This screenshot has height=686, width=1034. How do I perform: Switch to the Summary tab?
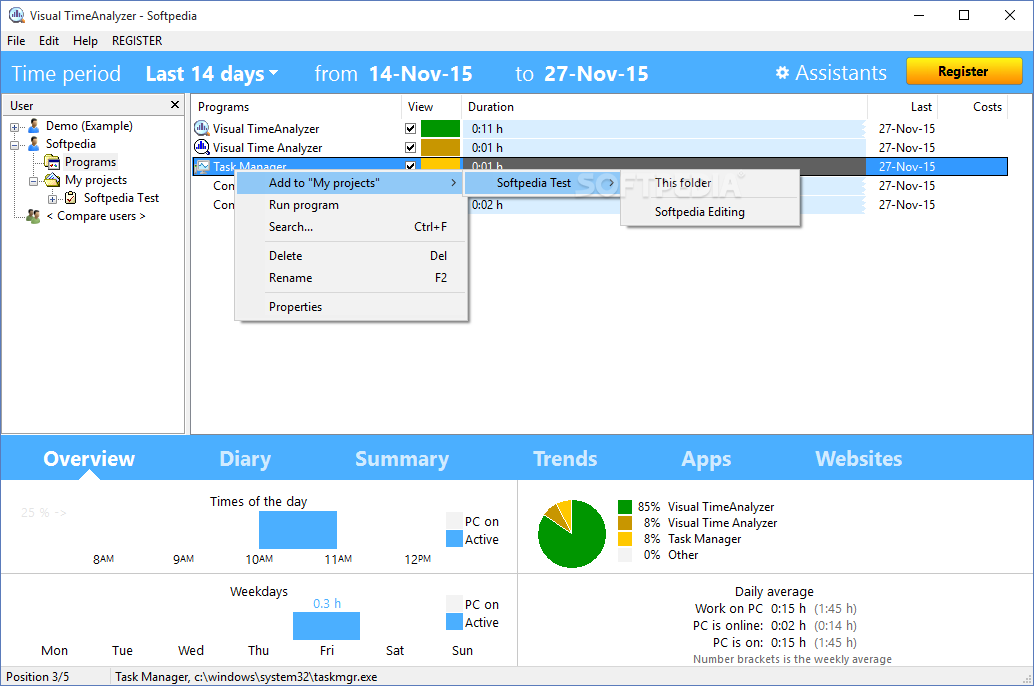pyautogui.click(x=402, y=458)
